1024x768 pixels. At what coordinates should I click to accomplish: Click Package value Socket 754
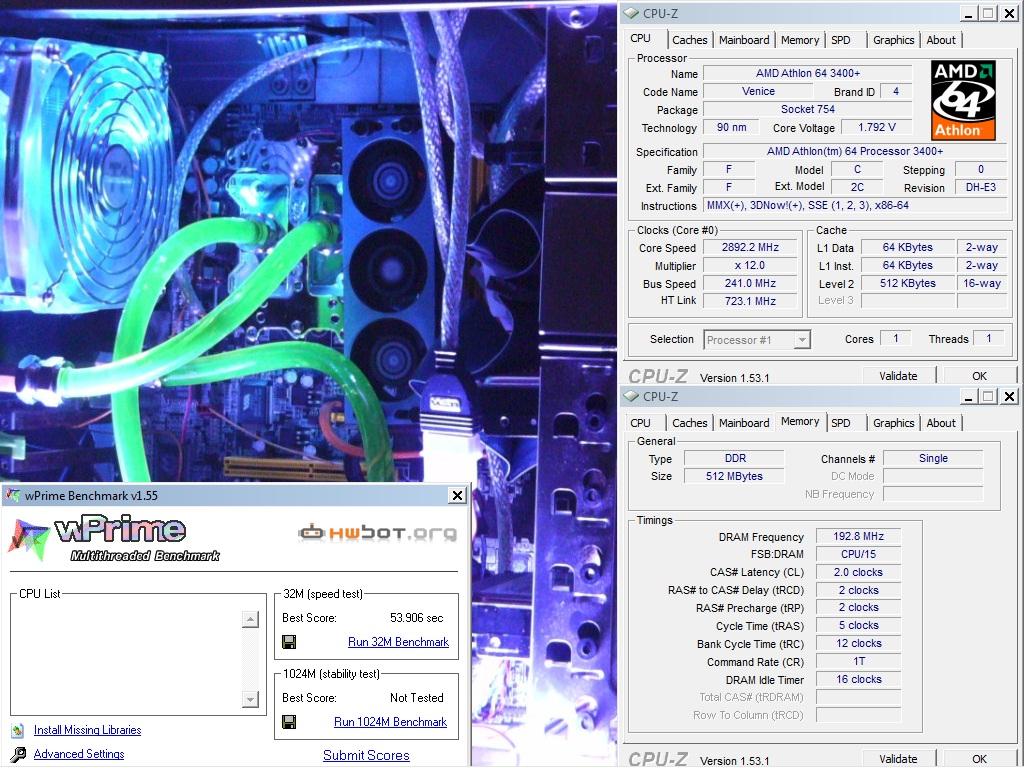tap(808, 109)
